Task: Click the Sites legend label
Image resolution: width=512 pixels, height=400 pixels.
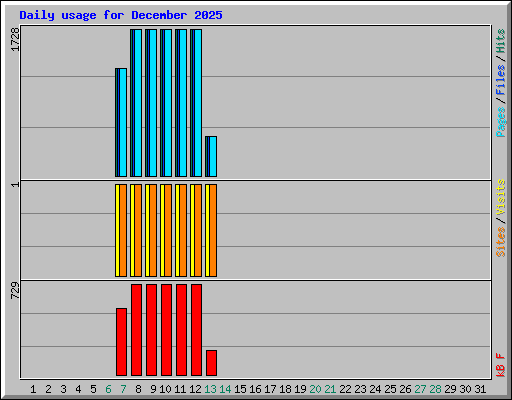Action: coord(501,242)
